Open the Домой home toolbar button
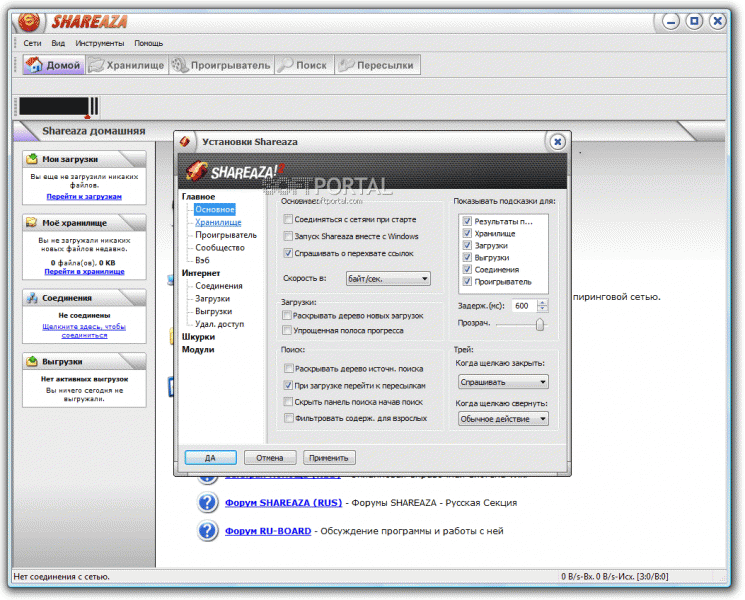Screen dimensions: 745x600 point(54,65)
